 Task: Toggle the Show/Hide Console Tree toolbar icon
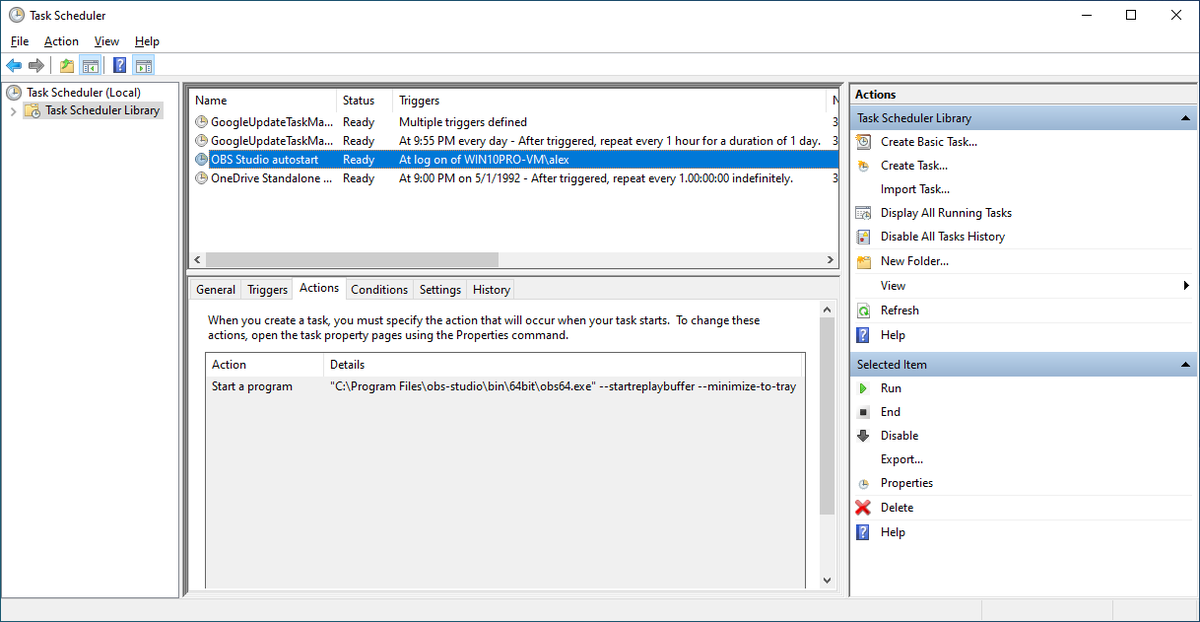click(90, 66)
